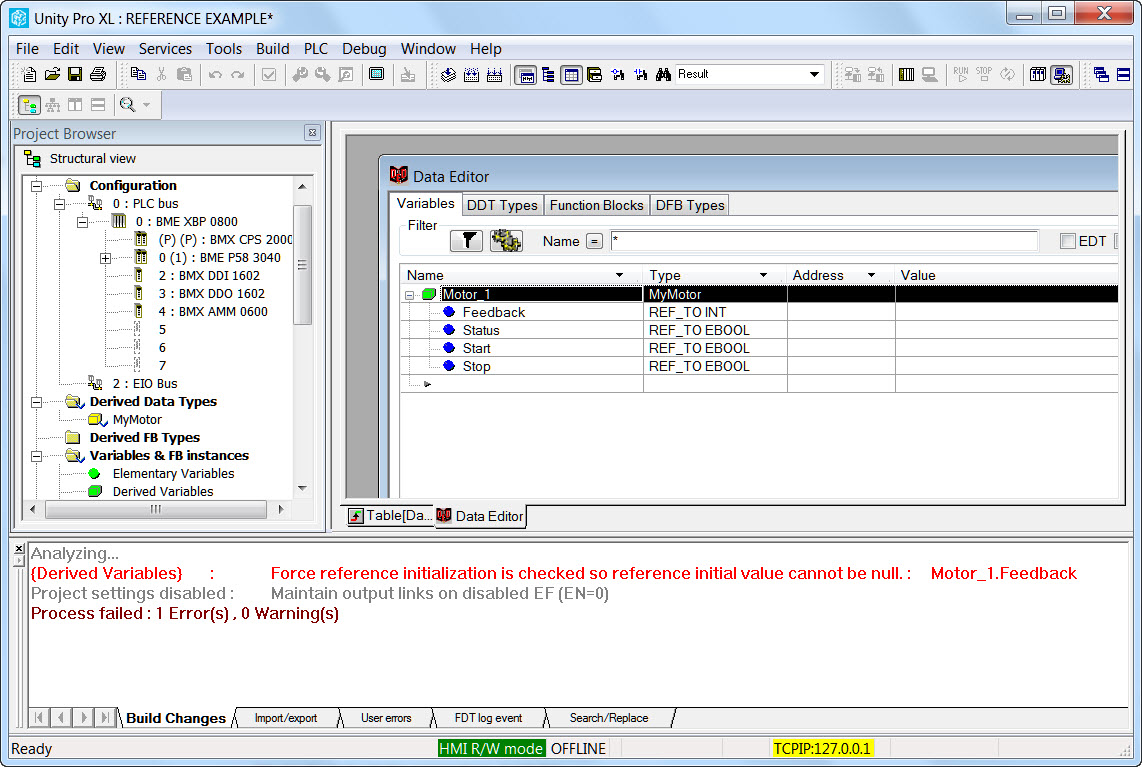Click the Zoom magnifier icon

[127, 105]
